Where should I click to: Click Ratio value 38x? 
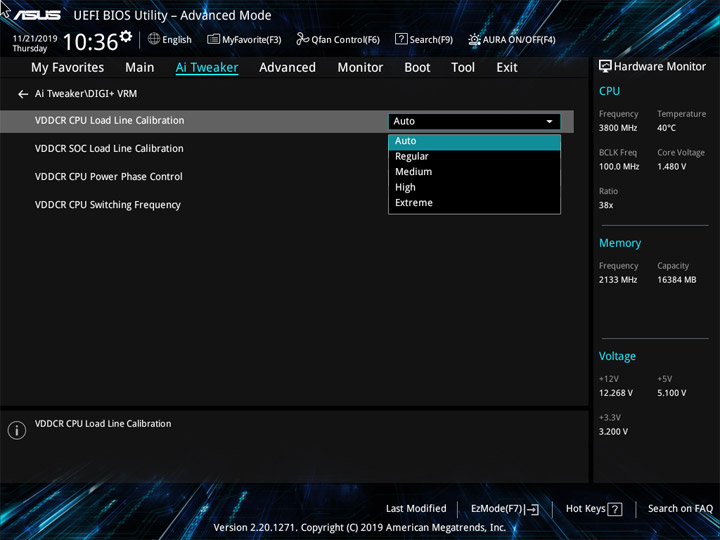coord(606,205)
